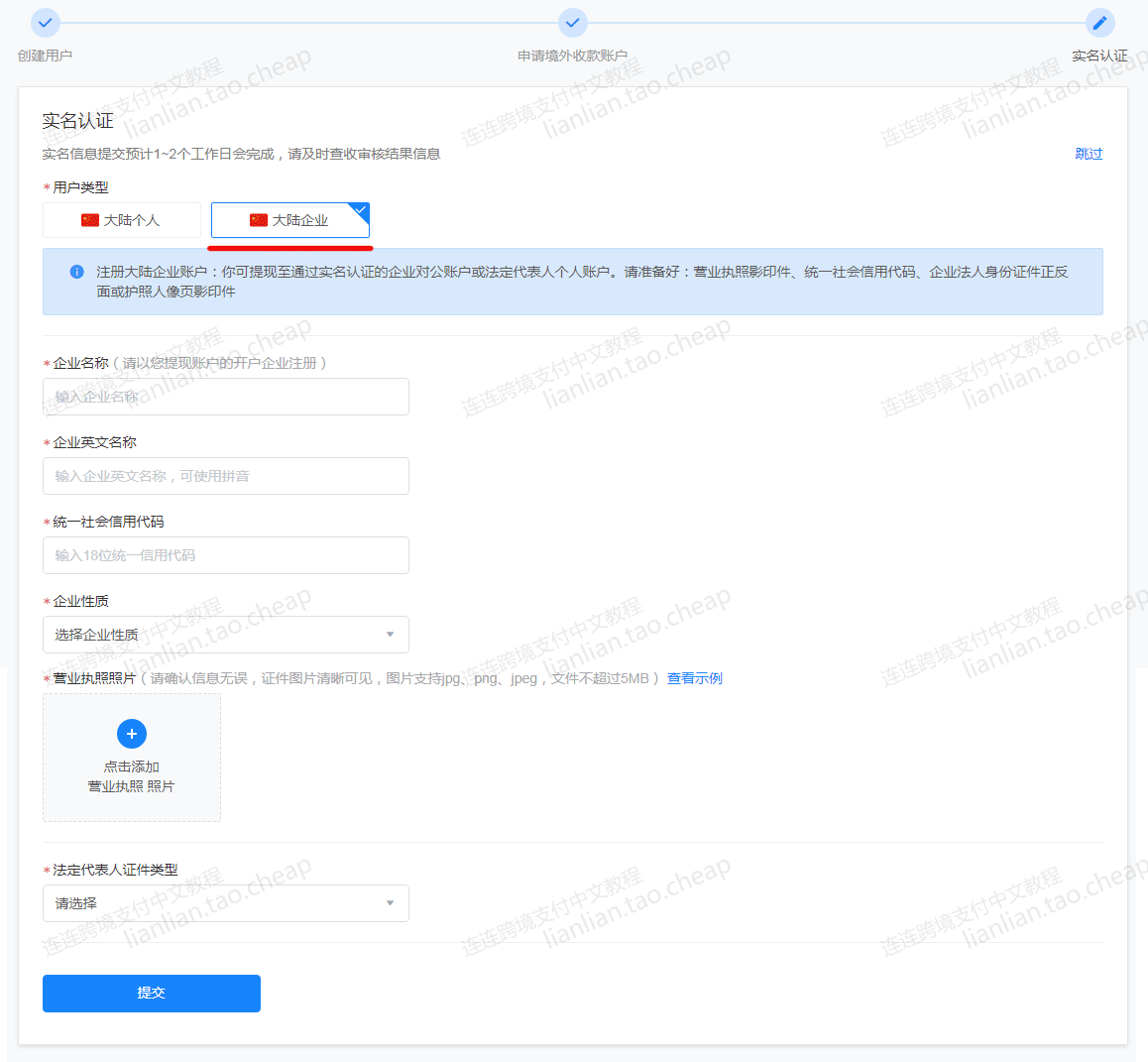This screenshot has height=1062, width=1148.
Task: Click the 实名认证 section heading
Action: pos(77,121)
